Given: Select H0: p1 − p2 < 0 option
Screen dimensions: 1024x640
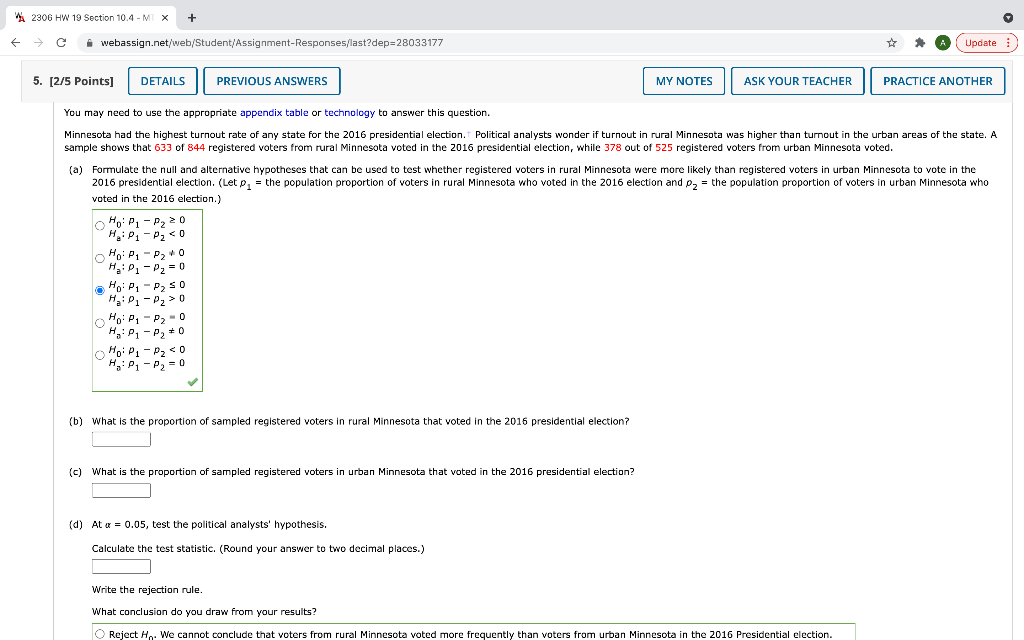Looking at the screenshot, I should point(100,355).
